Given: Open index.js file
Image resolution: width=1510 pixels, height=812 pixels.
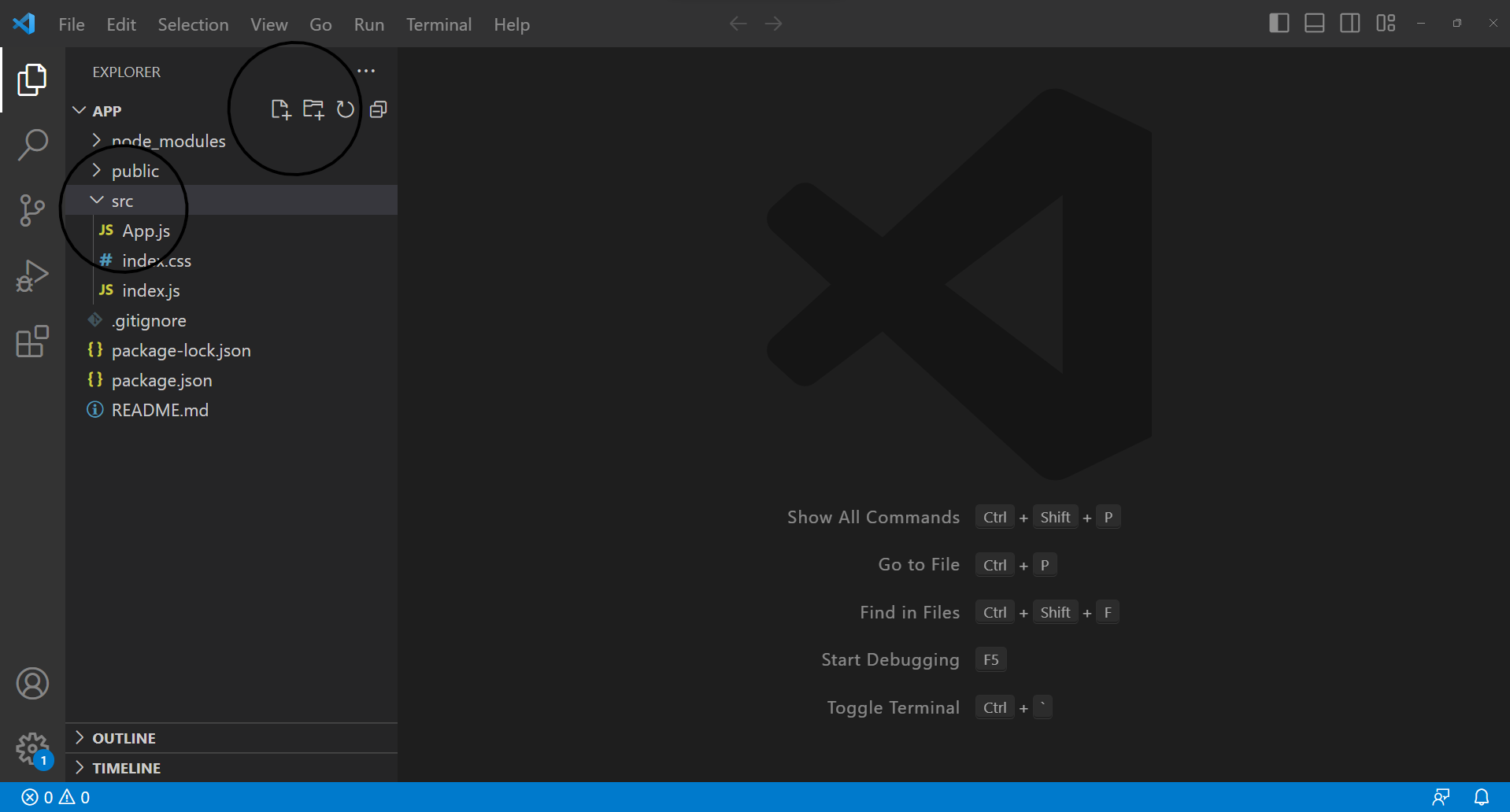Looking at the screenshot, I should point(231,290).
